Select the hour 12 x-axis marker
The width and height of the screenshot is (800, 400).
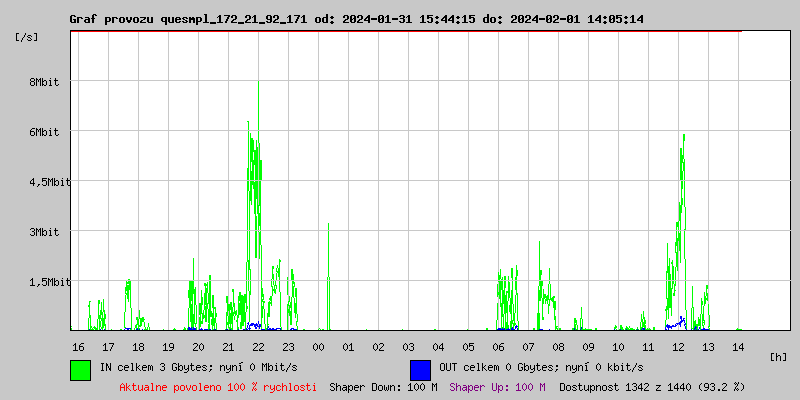point(678,347)
